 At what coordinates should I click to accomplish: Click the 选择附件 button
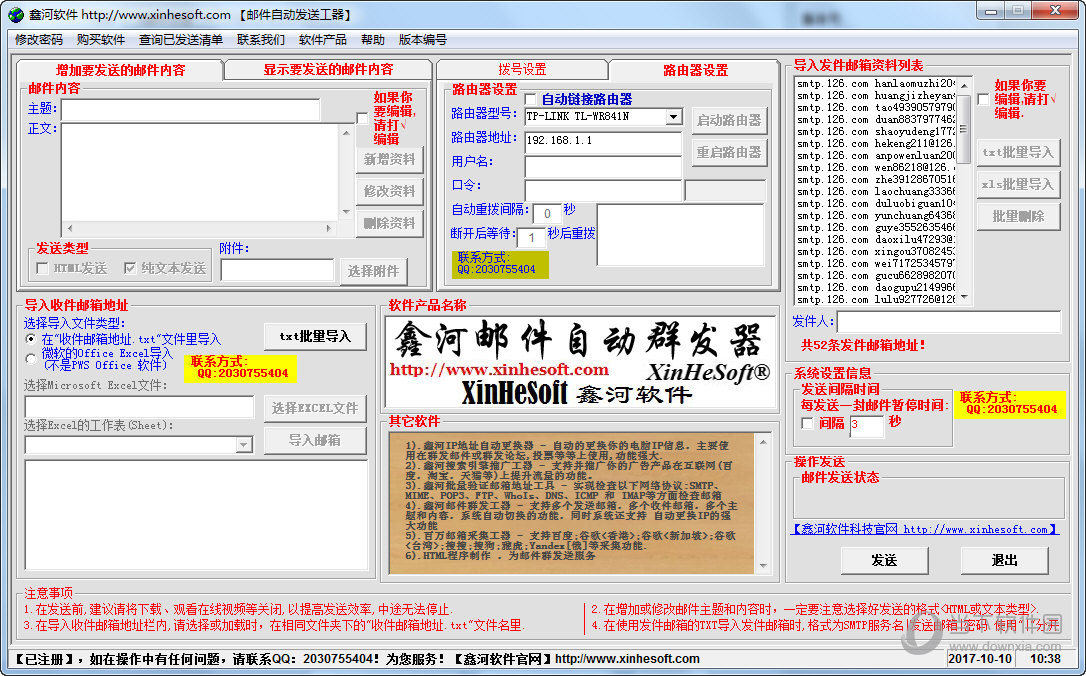[x=373, y=271]
